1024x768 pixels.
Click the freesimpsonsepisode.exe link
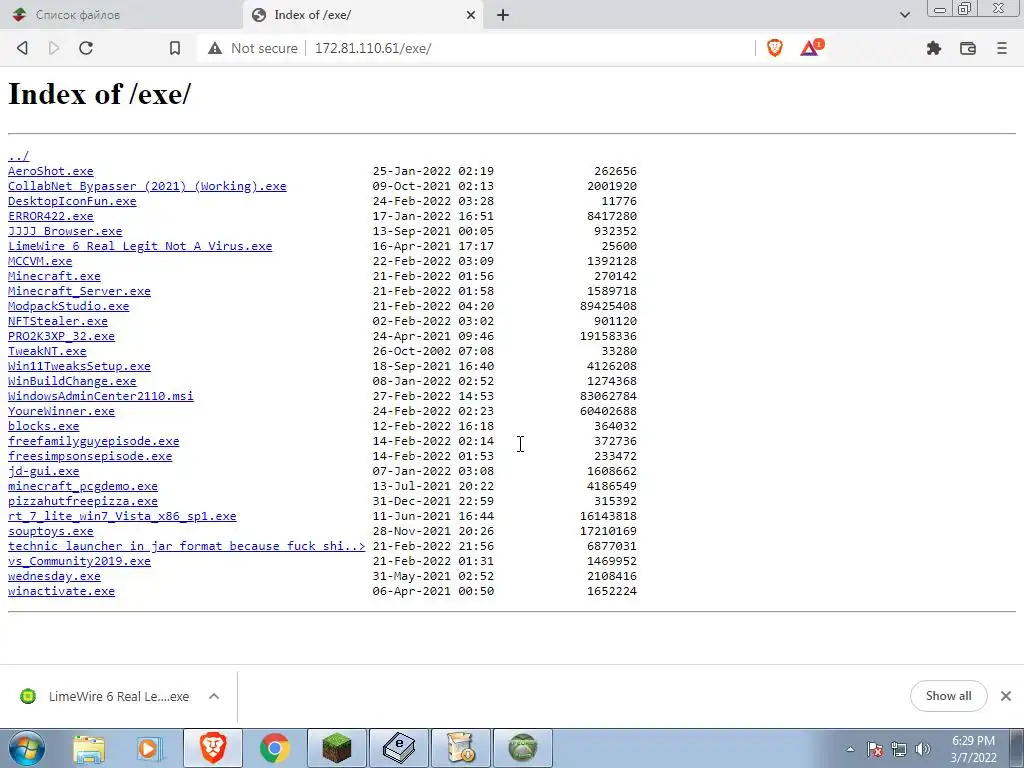pos(90,456)
